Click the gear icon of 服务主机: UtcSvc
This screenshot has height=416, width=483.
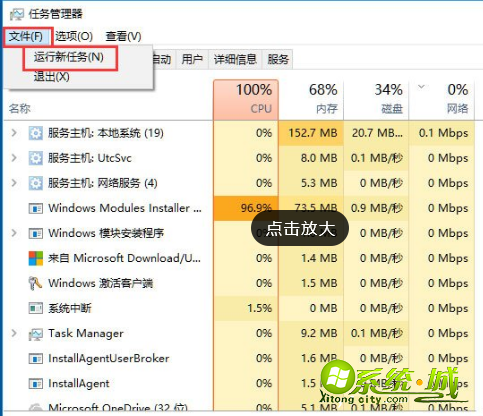(35, 158)
